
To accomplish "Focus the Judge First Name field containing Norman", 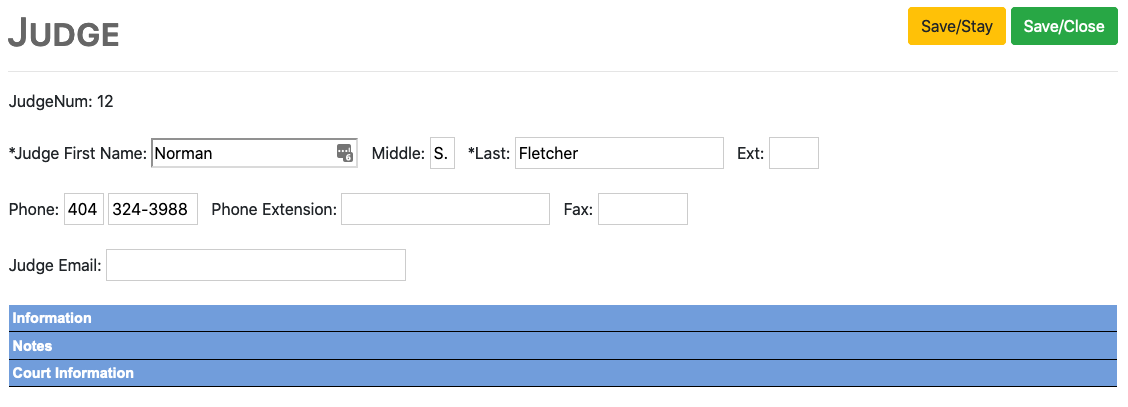I will pos(240,153).
